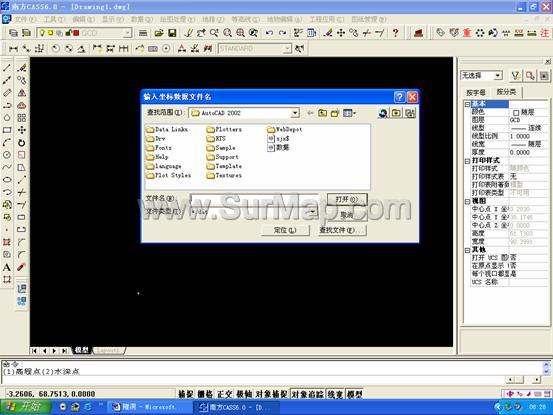Open the STANDARD text style dropdown
Image resolution: width=553 pixels, height=415 pixels.
click(x=288, y=48)
